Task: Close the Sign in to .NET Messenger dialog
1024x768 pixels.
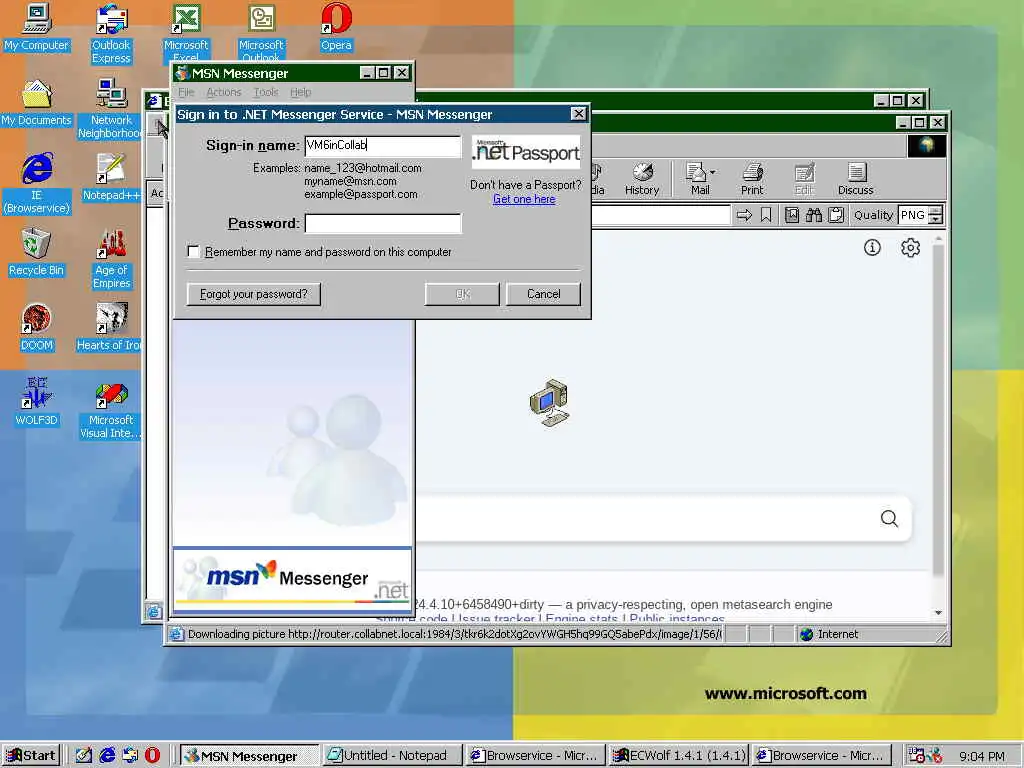Action: pos(578,114)
